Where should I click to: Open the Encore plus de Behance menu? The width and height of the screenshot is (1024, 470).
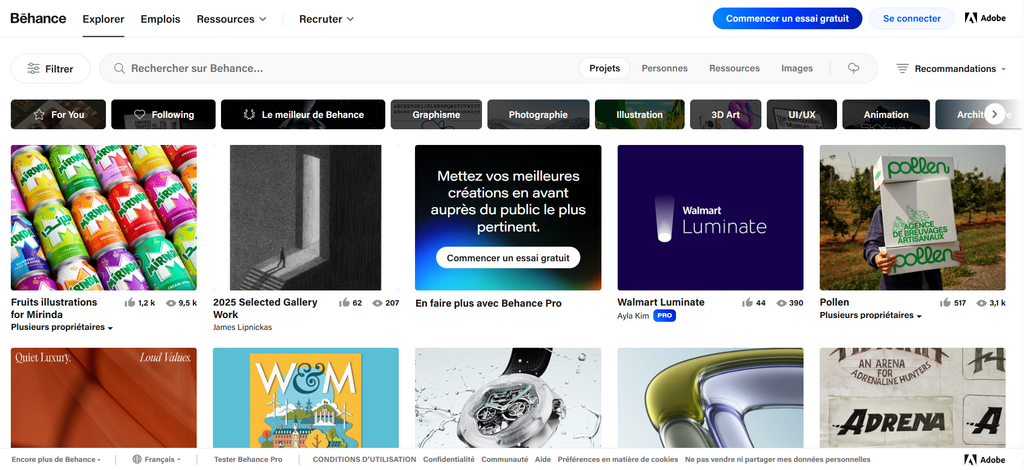56,460
